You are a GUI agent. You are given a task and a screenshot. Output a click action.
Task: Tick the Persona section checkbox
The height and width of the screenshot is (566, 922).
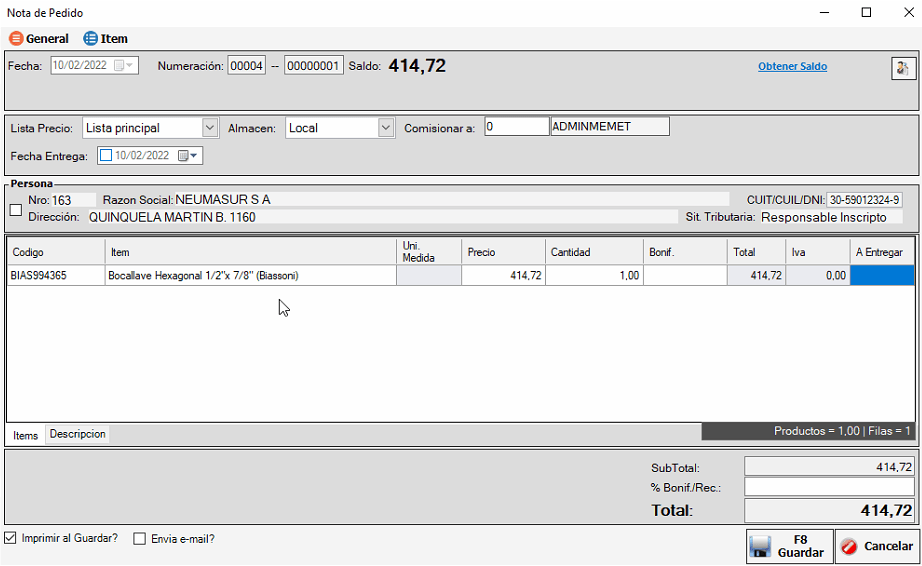[15, 210]
